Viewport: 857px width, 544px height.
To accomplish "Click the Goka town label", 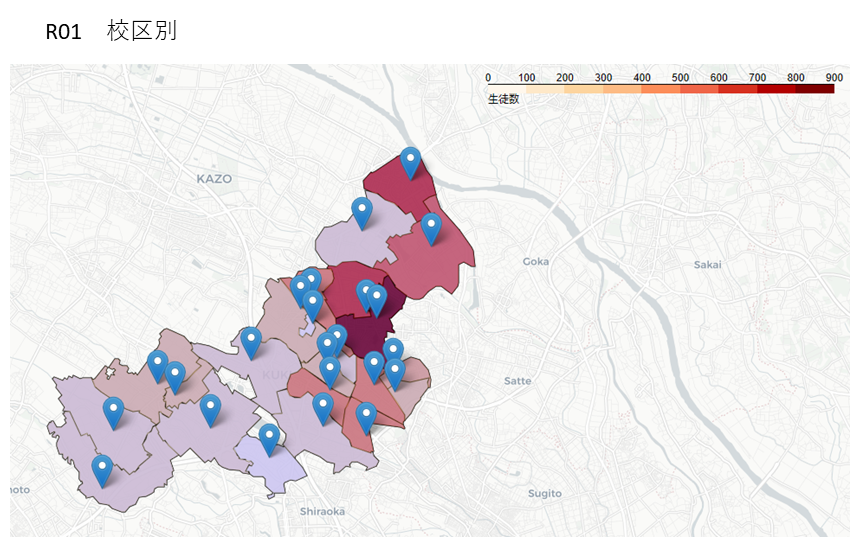I will tap(536, 261).
